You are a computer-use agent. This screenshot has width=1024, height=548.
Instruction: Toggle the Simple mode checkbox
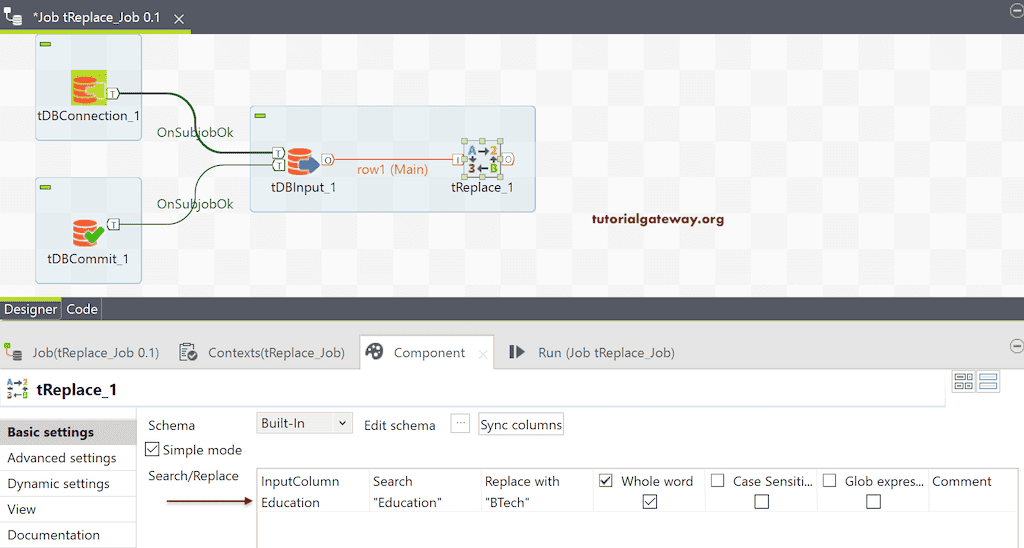pyautogui.click(x=152, y=449)
